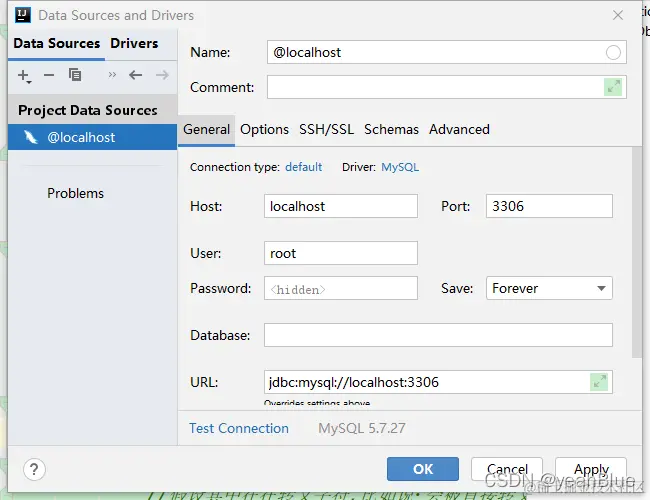Screen dimensions: 650x500
Task: Open the Schemas tab
Action: tap(391, 130)
